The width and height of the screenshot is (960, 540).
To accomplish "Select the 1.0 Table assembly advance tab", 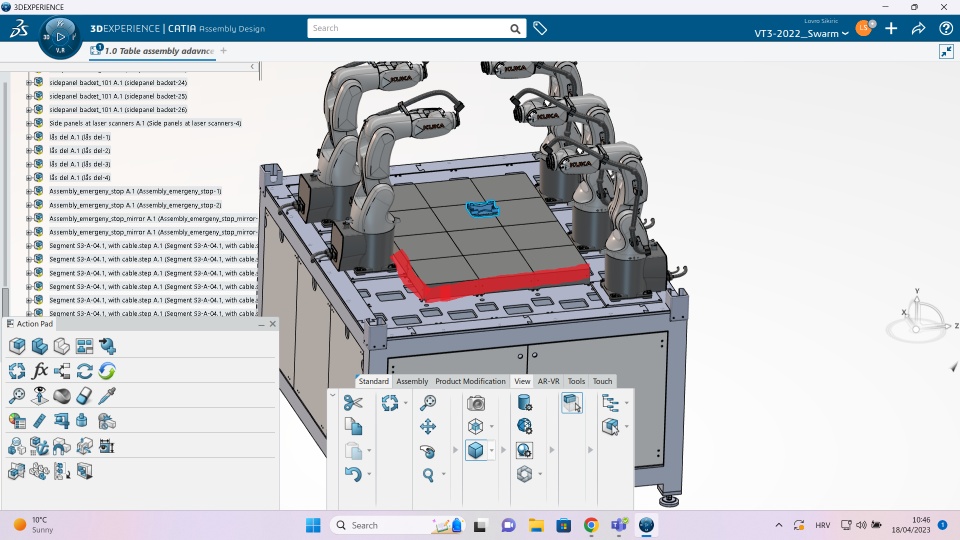I will point(153,51).
